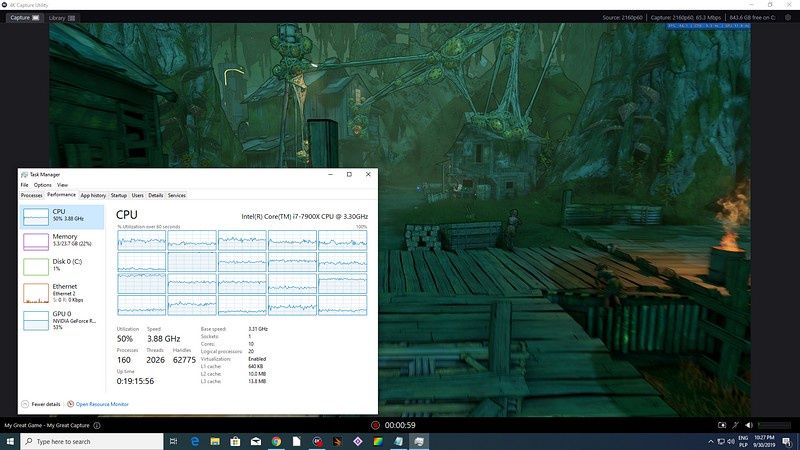Click the red record button
The height and width of the screenshot is (450, 800).
375,425
